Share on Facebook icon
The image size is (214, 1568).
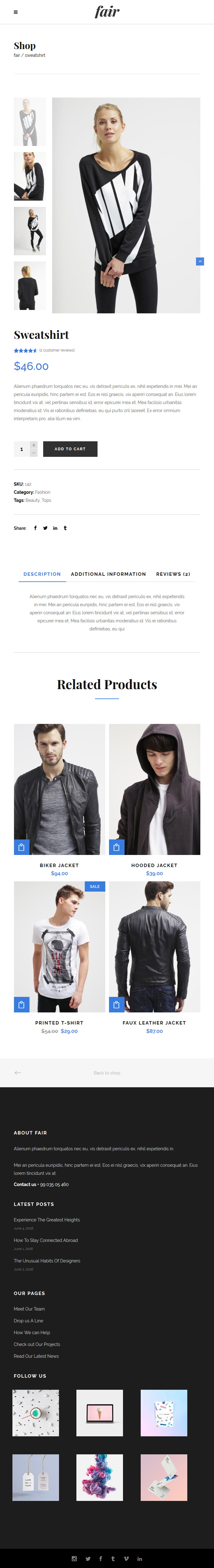pos(35,528)
